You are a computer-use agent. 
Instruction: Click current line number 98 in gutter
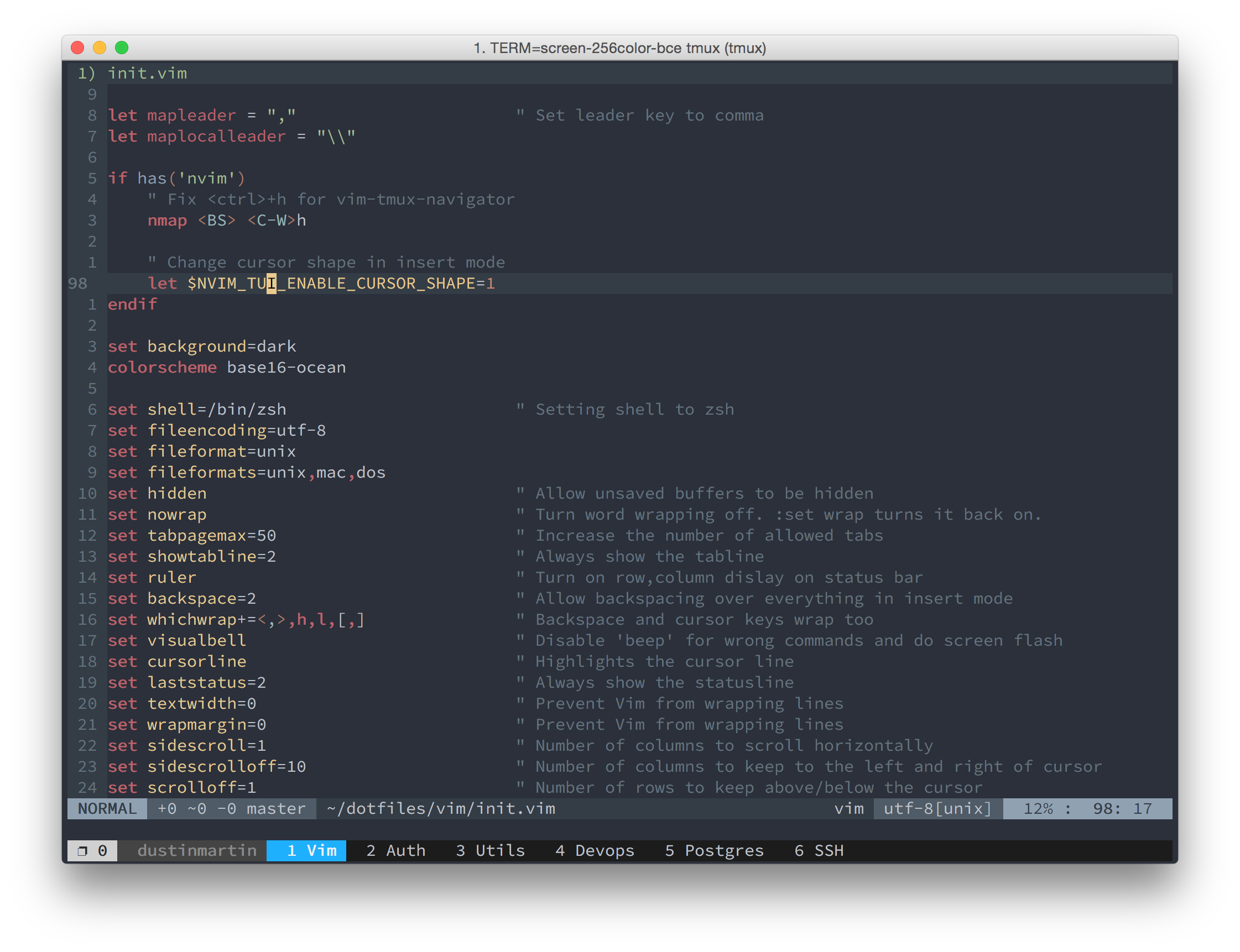(x=77, y=283)
